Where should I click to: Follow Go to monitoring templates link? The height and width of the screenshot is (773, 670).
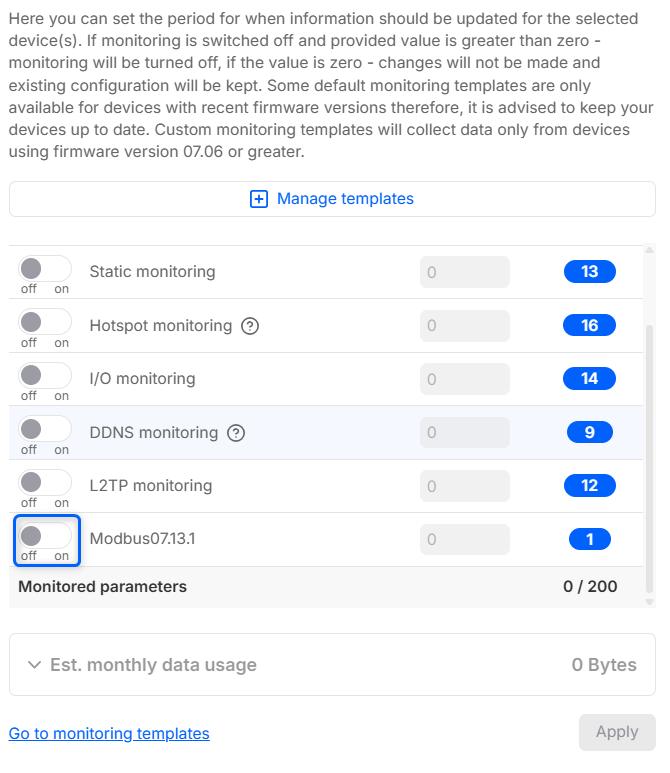pyautogui.click(x=109, y=734)
